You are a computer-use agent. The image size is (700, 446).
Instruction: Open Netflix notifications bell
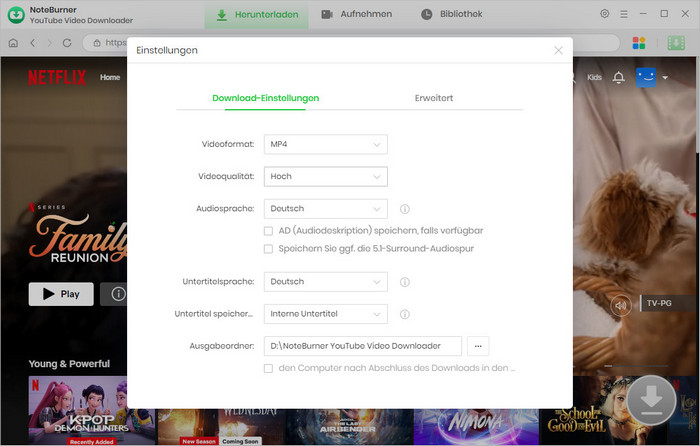pyautogui.click(x=618, y=77)
